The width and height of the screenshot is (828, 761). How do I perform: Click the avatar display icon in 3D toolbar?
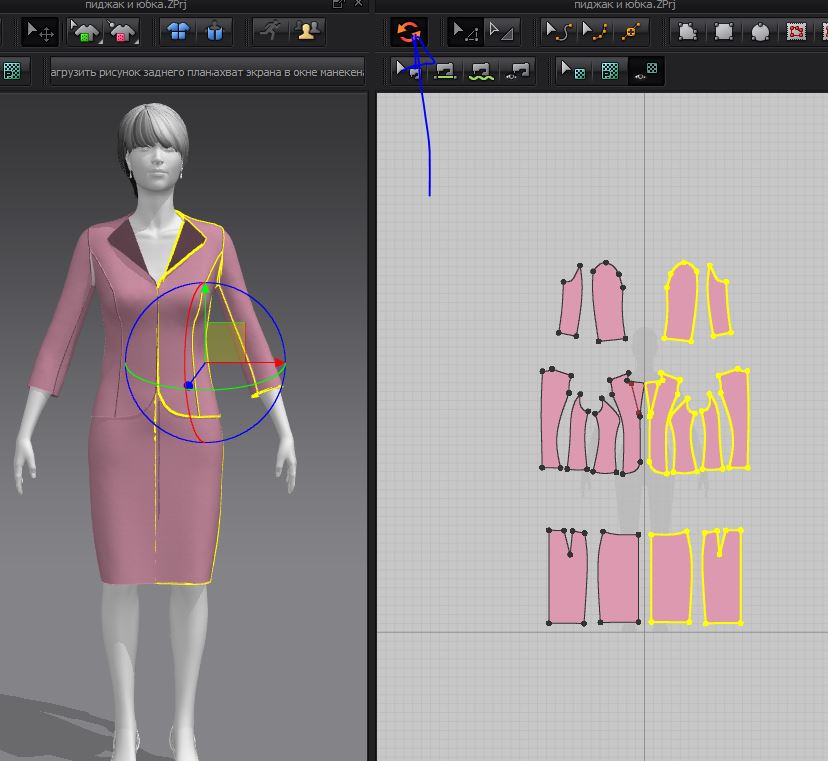[x=305, y=32]
